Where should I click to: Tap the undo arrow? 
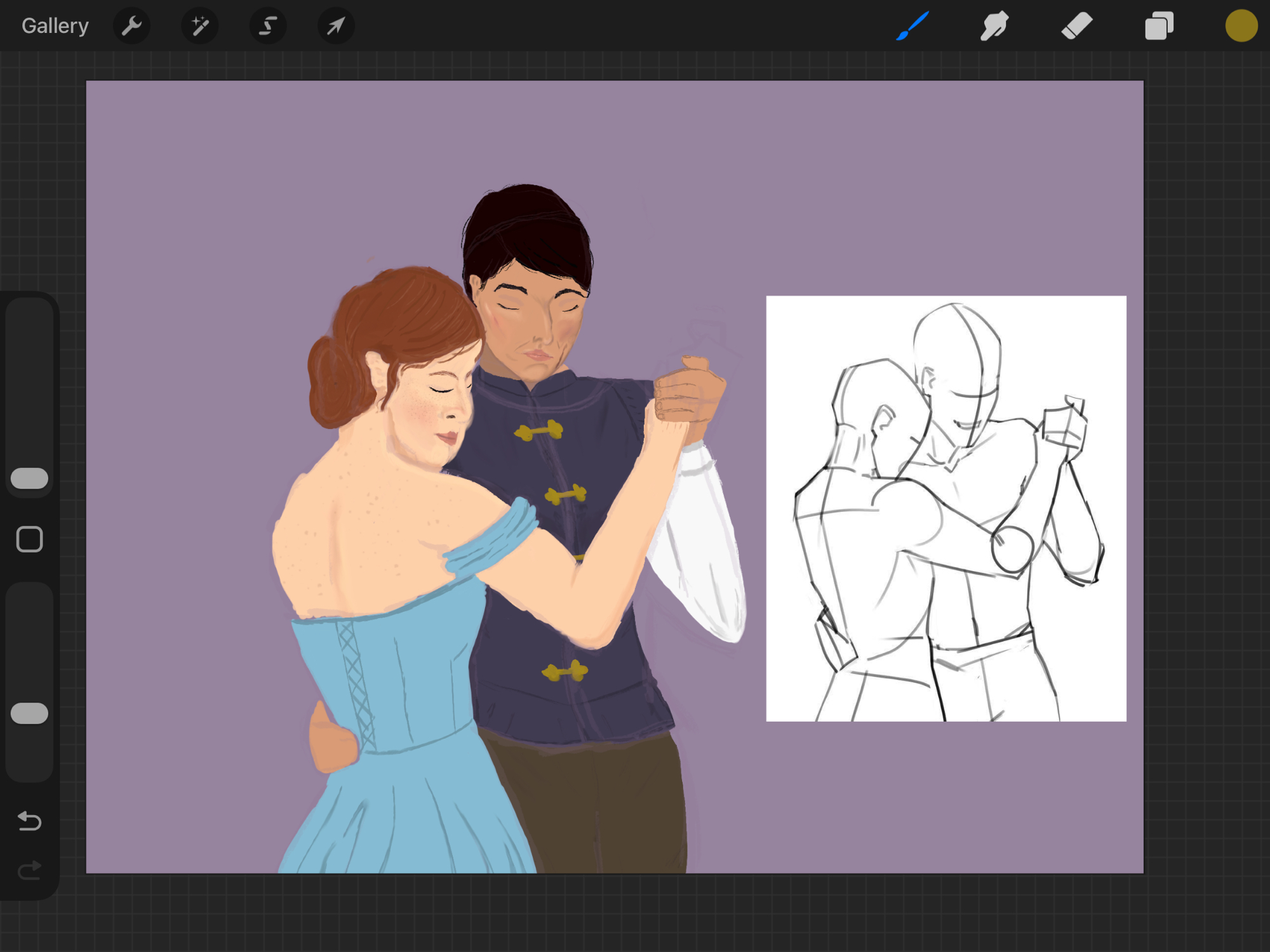[x=29, y=821]
